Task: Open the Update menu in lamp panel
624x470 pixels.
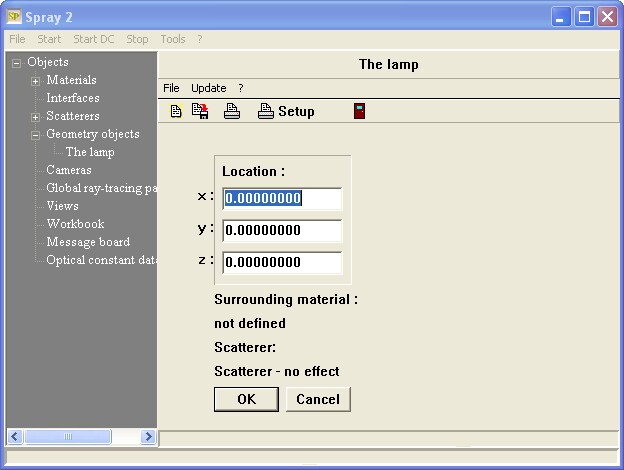Action: click(x=208, y=88)
